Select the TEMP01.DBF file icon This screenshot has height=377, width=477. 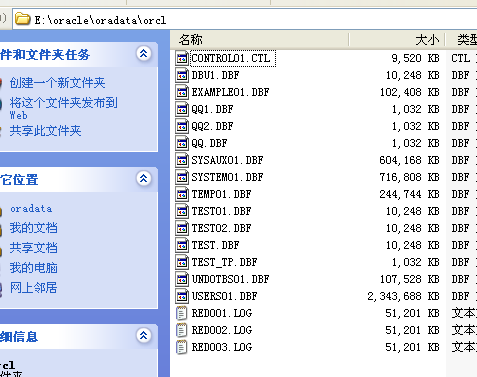[182, 194]
